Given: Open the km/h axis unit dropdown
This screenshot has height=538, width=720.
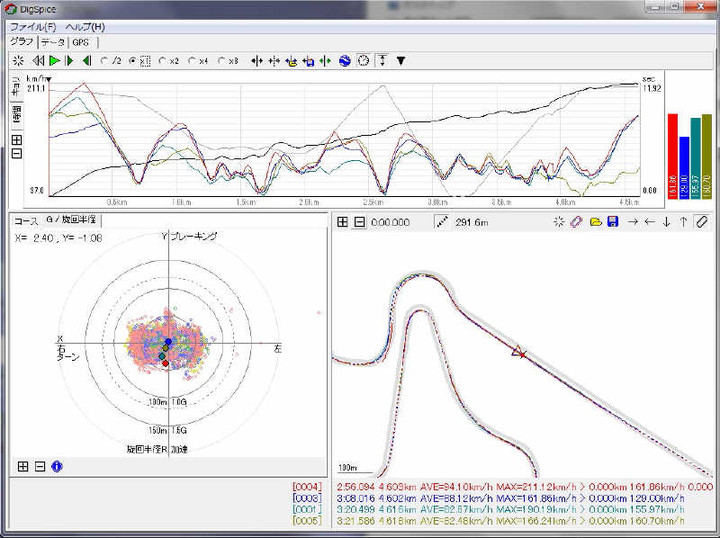Looking at the screenshot, I should [49, 79].
